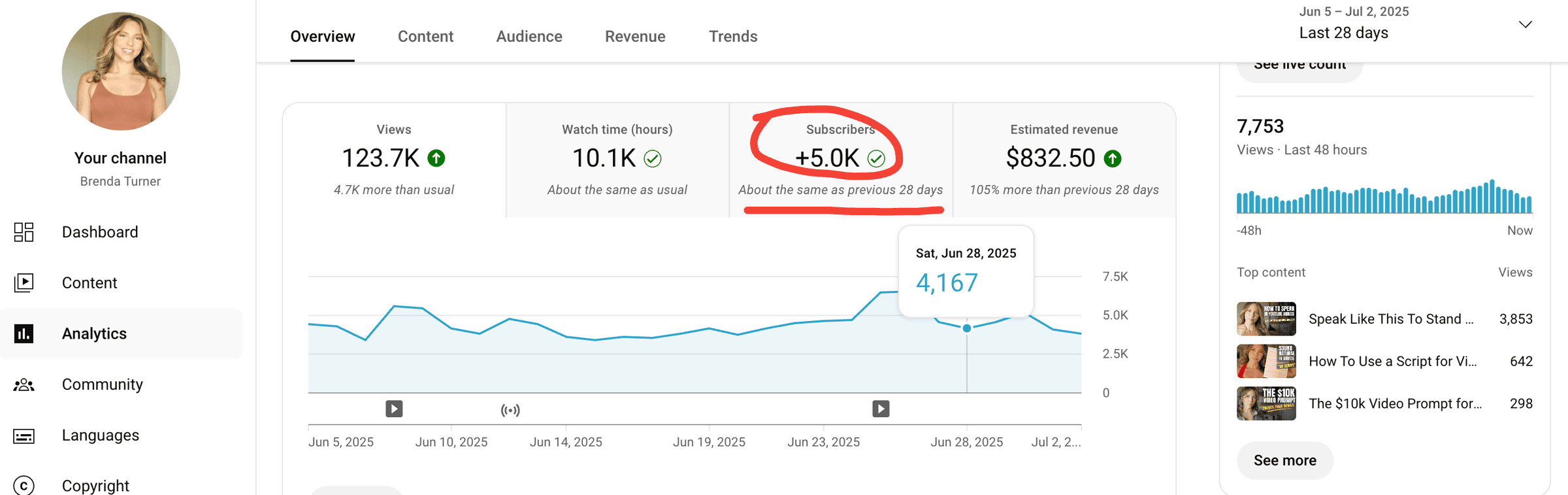Click the video publish marker below Jun 5-10 on the chart

coord(394,409)
